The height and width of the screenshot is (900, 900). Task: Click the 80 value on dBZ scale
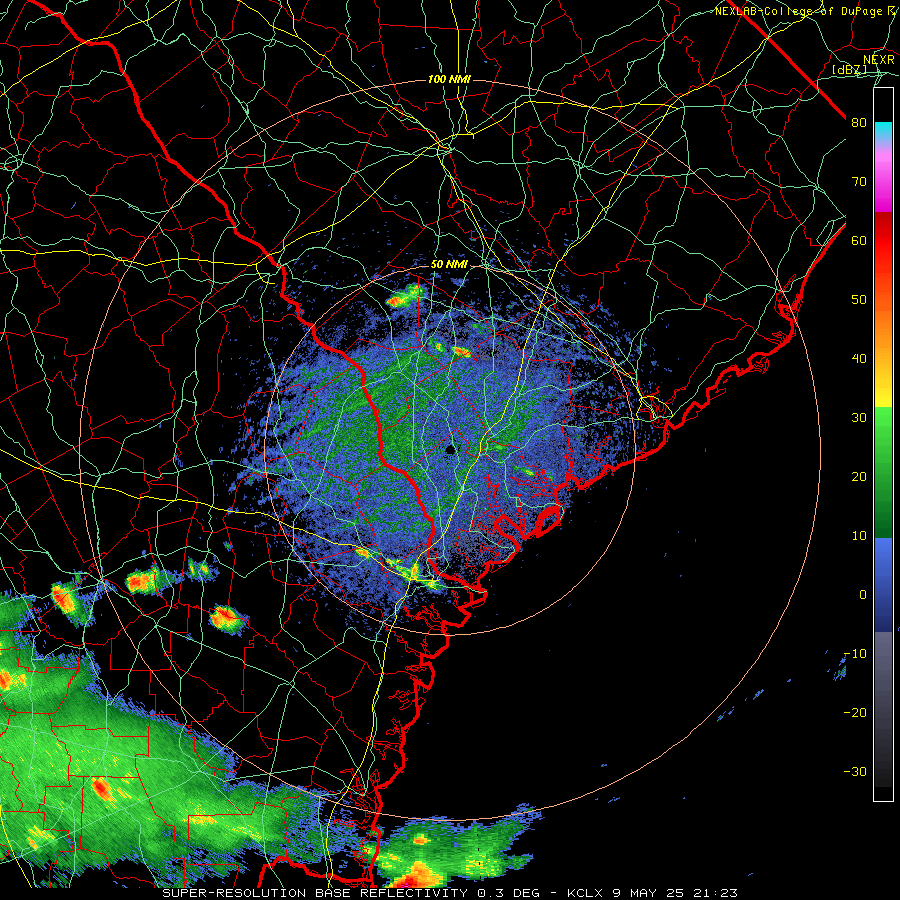pos(859,123)
